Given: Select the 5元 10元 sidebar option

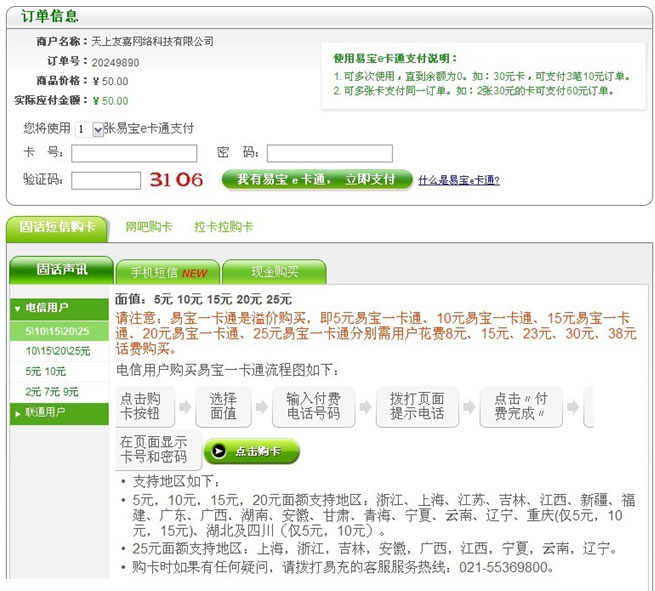Looking at the screenshot, I should click(59, 371).
